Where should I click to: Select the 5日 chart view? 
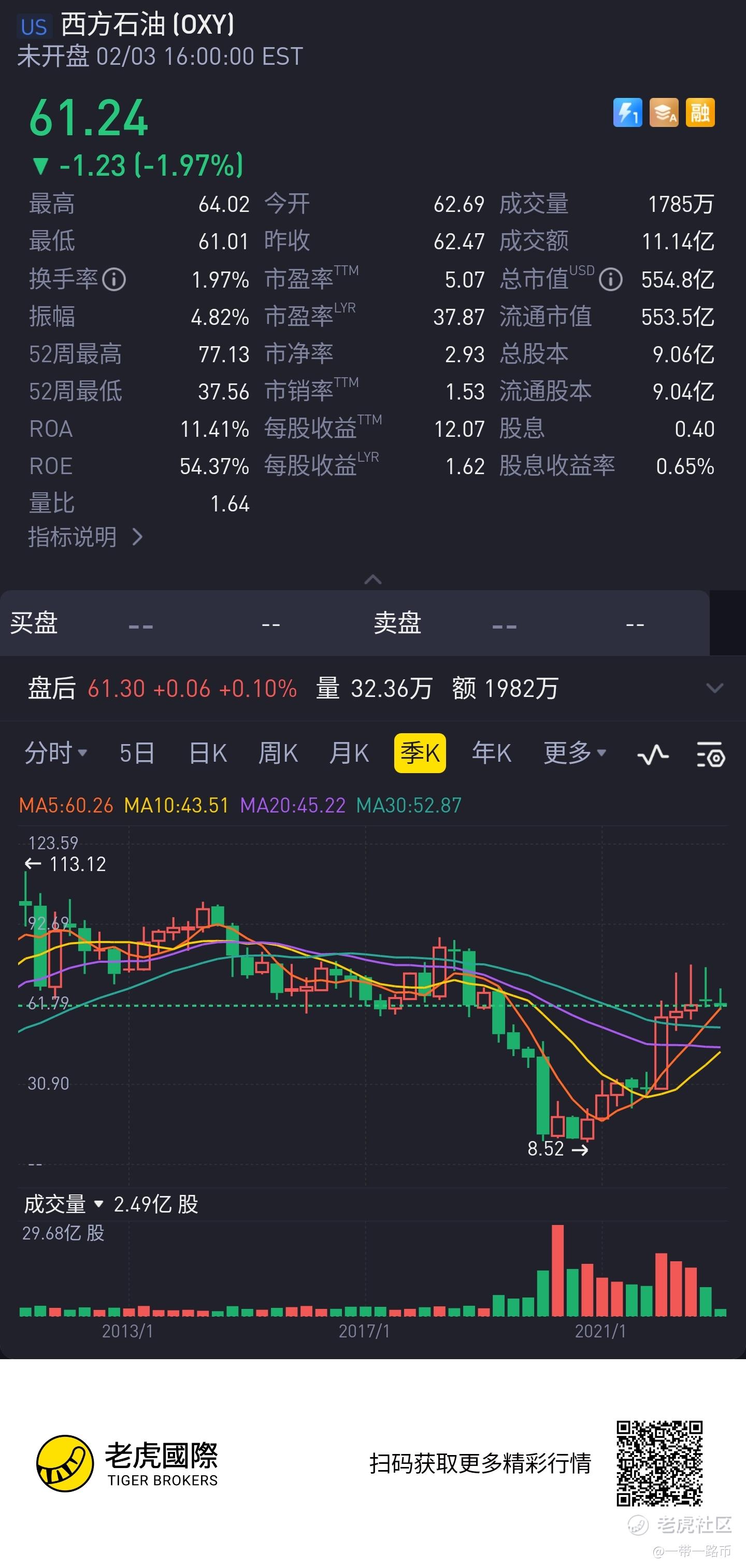coord(137,753)
